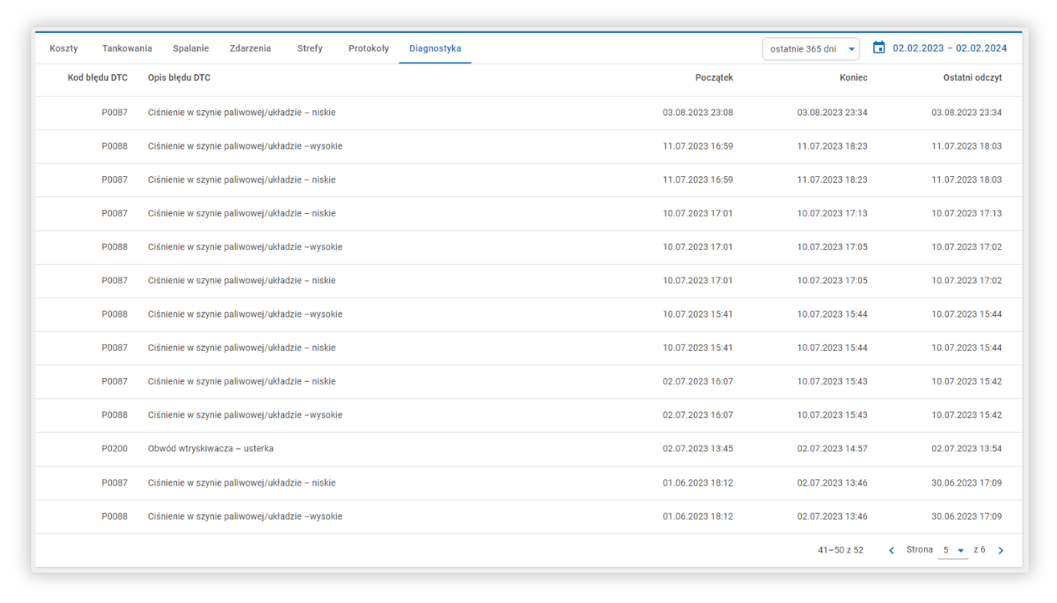This screenshot has width=1057, height=603.
Task: Select the Spalanie tab
Action: pyautogui.click(x=191, y=49)
